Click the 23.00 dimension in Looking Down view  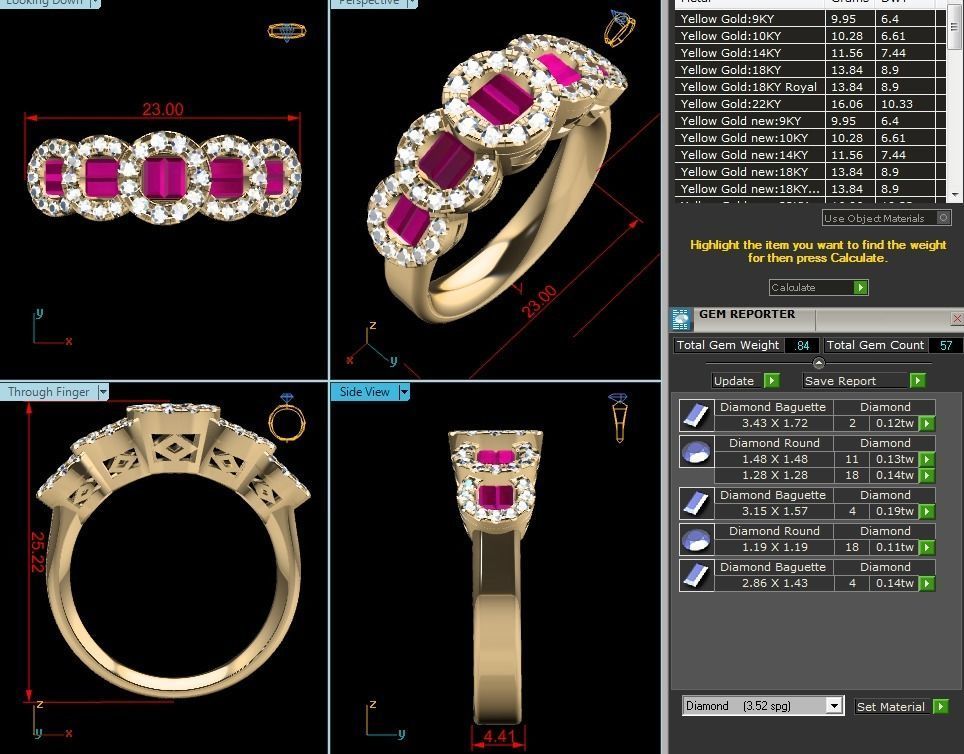tap(163, 109)
